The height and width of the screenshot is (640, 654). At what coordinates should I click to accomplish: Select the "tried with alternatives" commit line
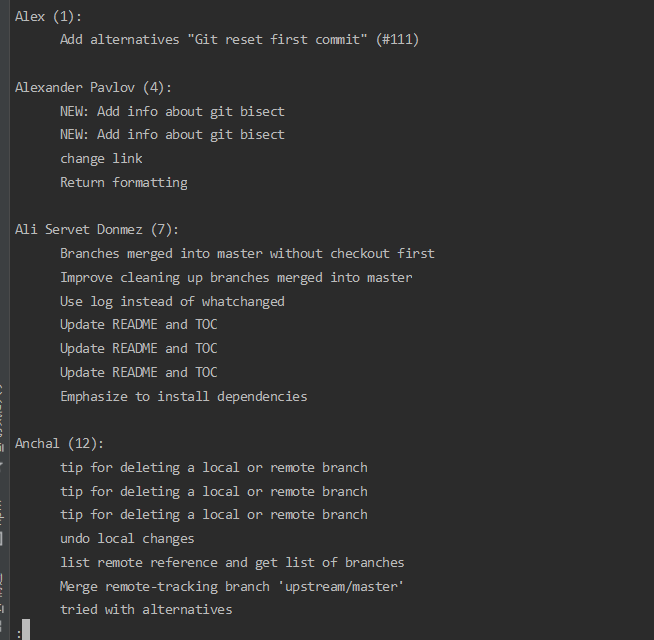tap(146, 609)
